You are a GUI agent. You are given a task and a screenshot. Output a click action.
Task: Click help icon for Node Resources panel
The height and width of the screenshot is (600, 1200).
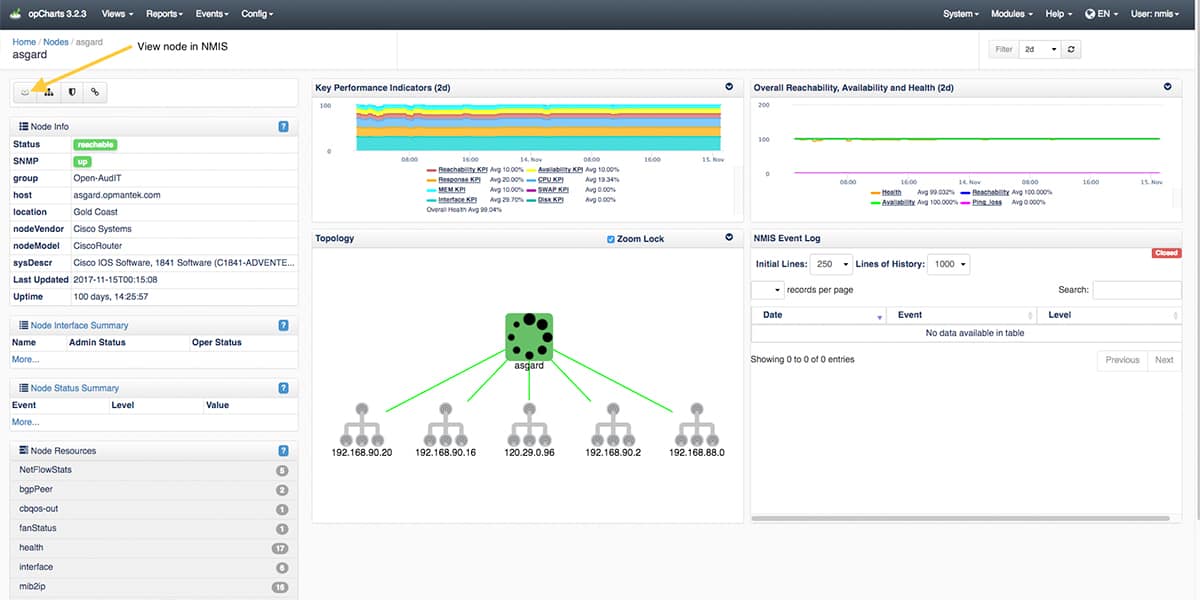pos(284,451)
